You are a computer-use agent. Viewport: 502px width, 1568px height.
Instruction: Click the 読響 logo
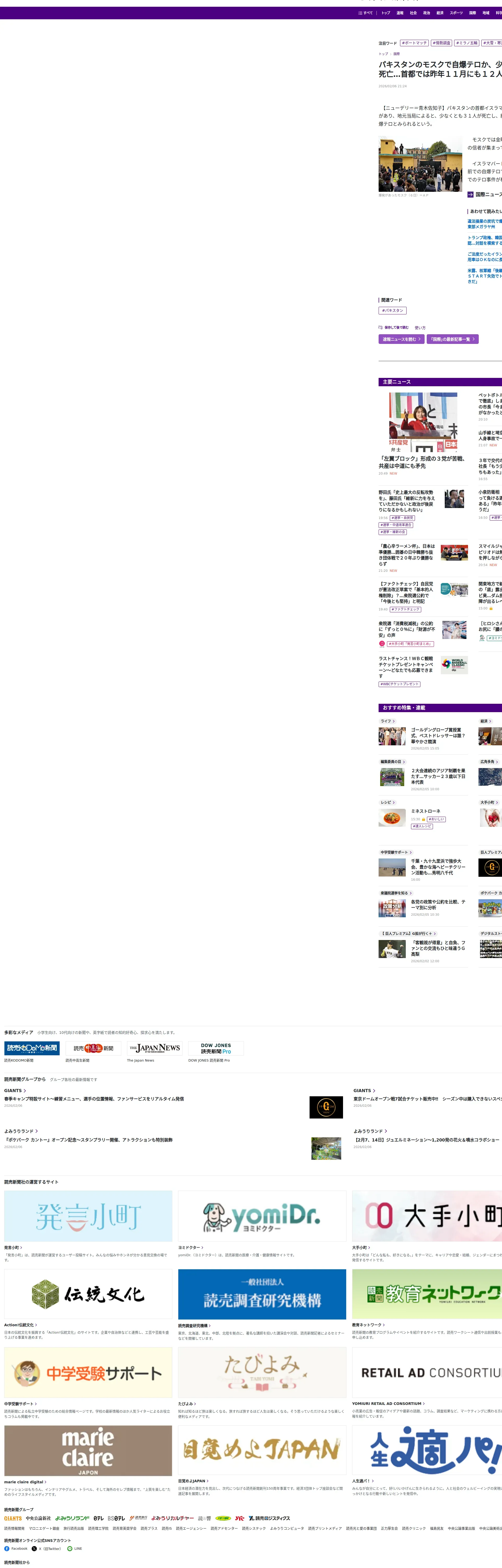click(205, 1518)
